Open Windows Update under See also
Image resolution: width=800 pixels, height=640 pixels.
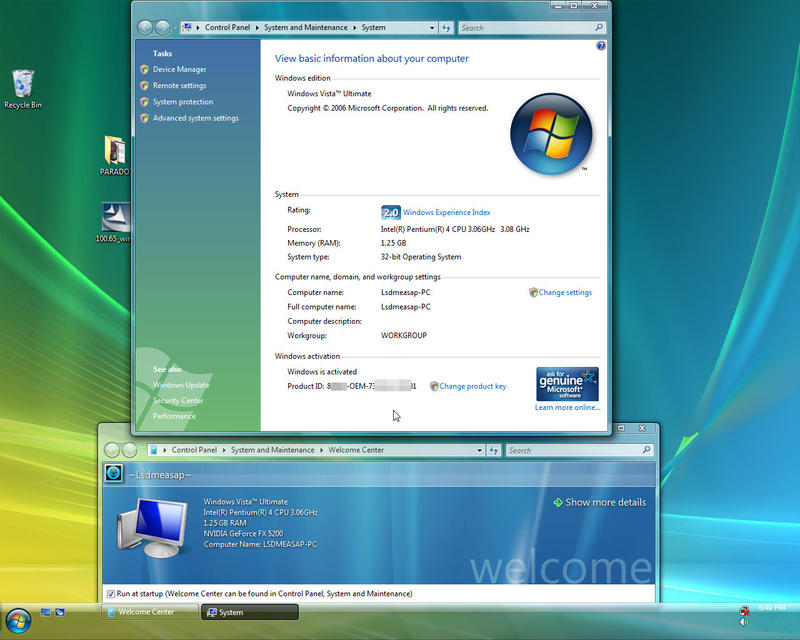pyautogui.click(x=181, y=385)
